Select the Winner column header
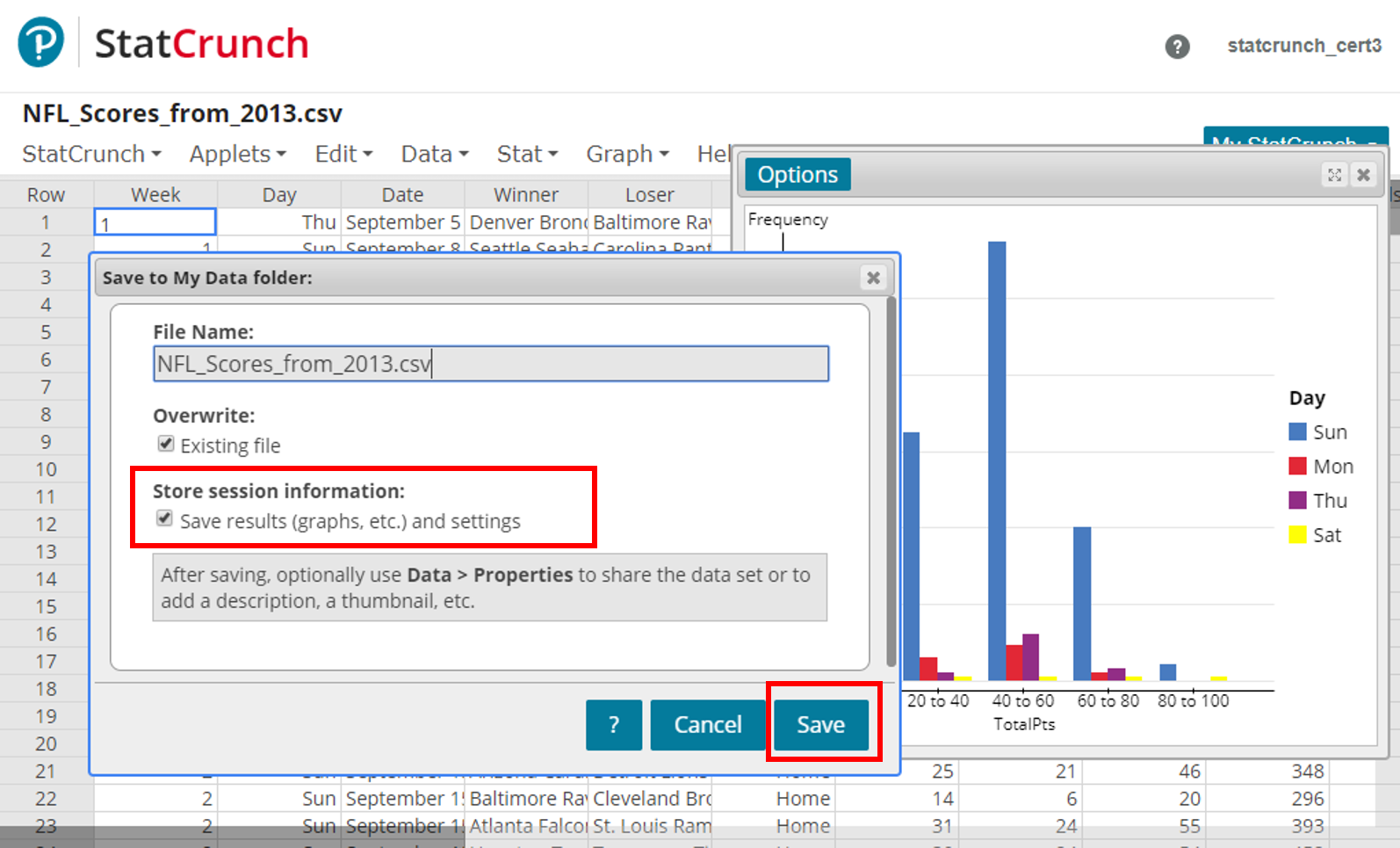The height and width of the screenshot is (848, 1400). (525, 195)
